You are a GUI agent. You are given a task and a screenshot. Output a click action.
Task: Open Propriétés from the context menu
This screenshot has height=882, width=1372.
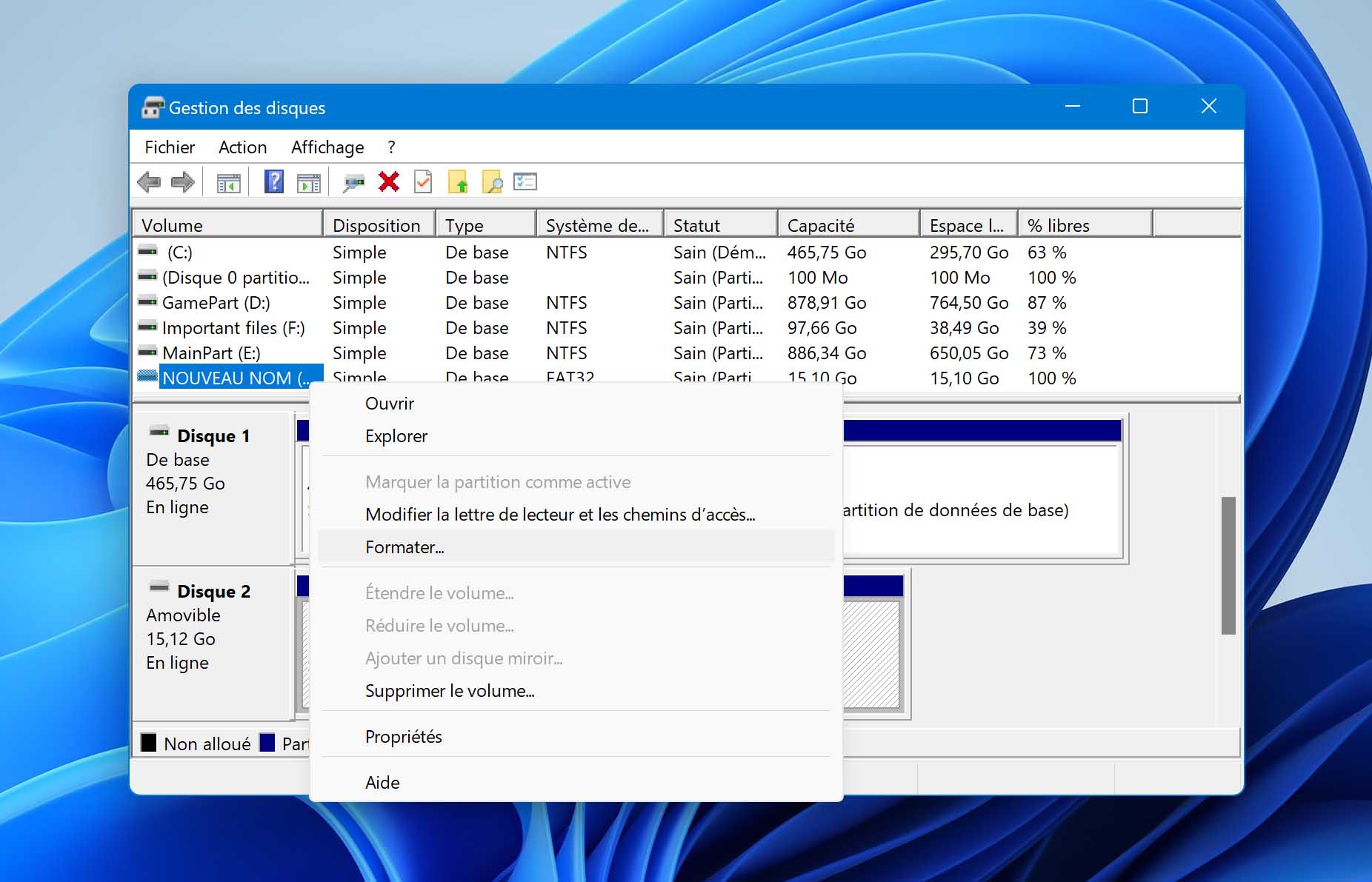coord(576,737)
